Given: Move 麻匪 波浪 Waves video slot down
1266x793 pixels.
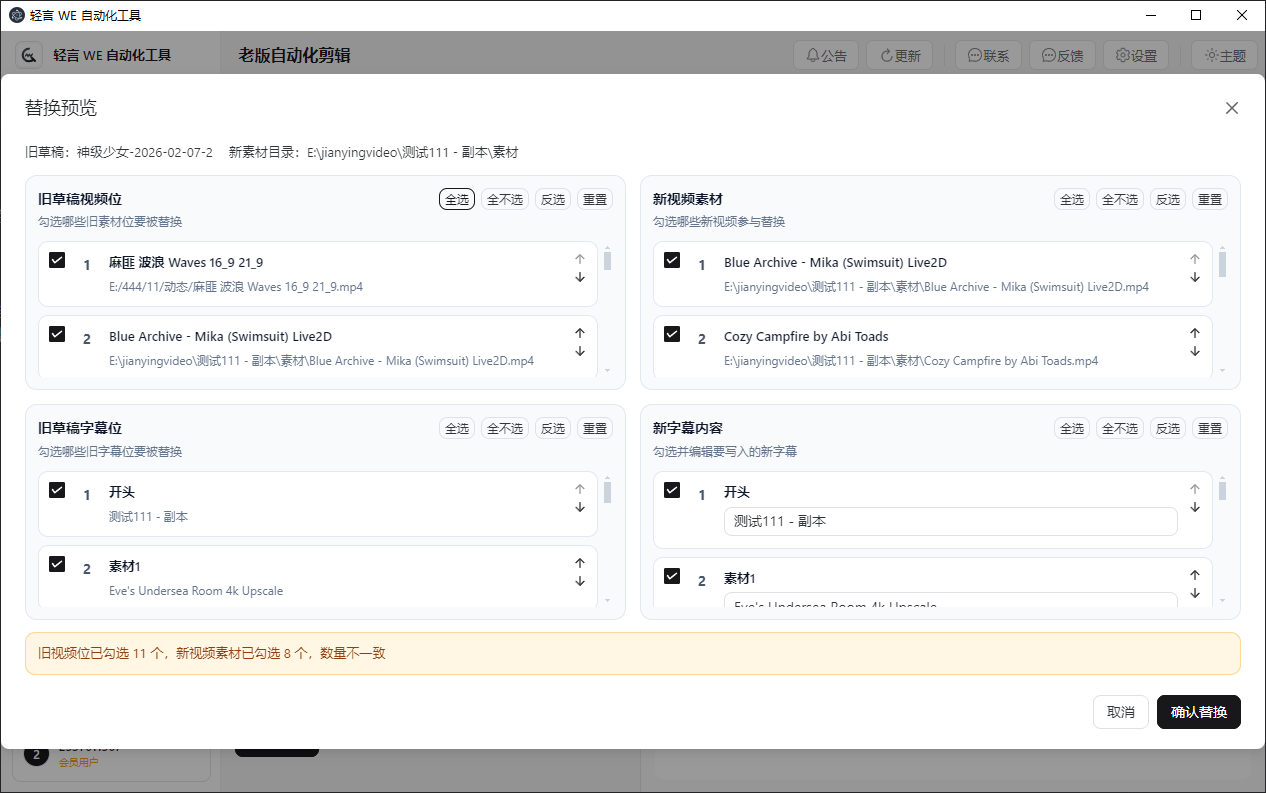Looking at the screenshot, I should (580, 277).
